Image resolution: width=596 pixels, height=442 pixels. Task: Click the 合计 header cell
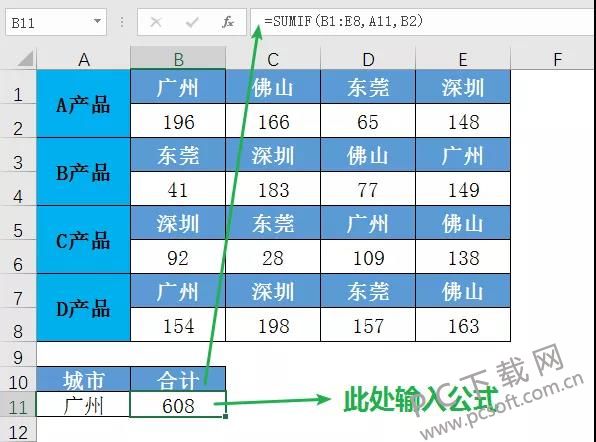178,379
